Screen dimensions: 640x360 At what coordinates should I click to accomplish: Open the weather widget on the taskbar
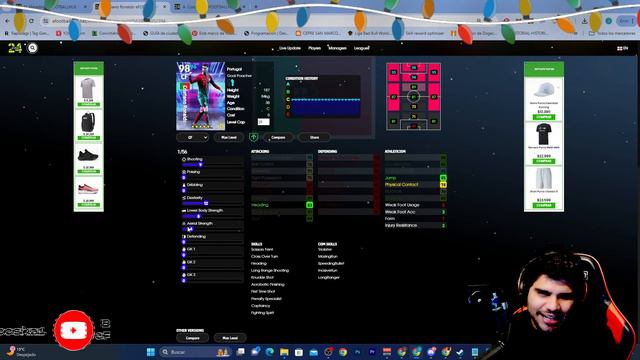[x=20, y=352]
